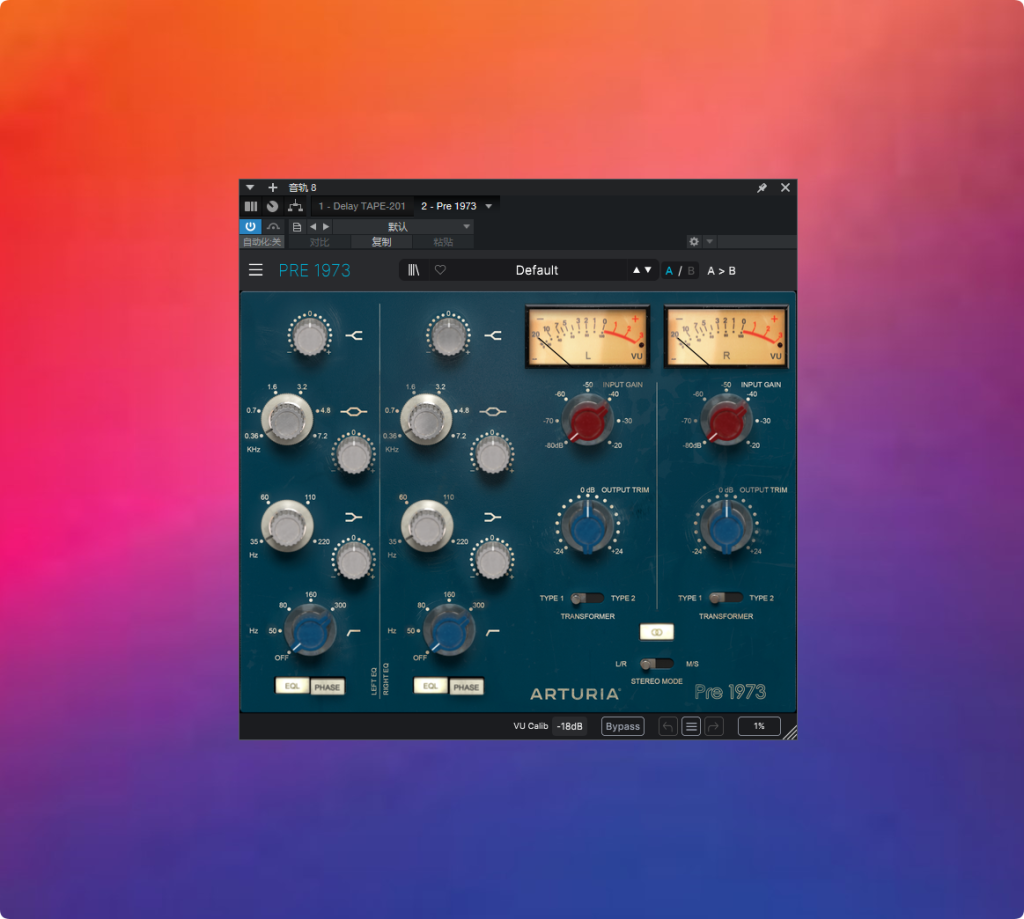Toggle the plugin power button
Viewport: 1024px width, 919px height.
[251, 227]
